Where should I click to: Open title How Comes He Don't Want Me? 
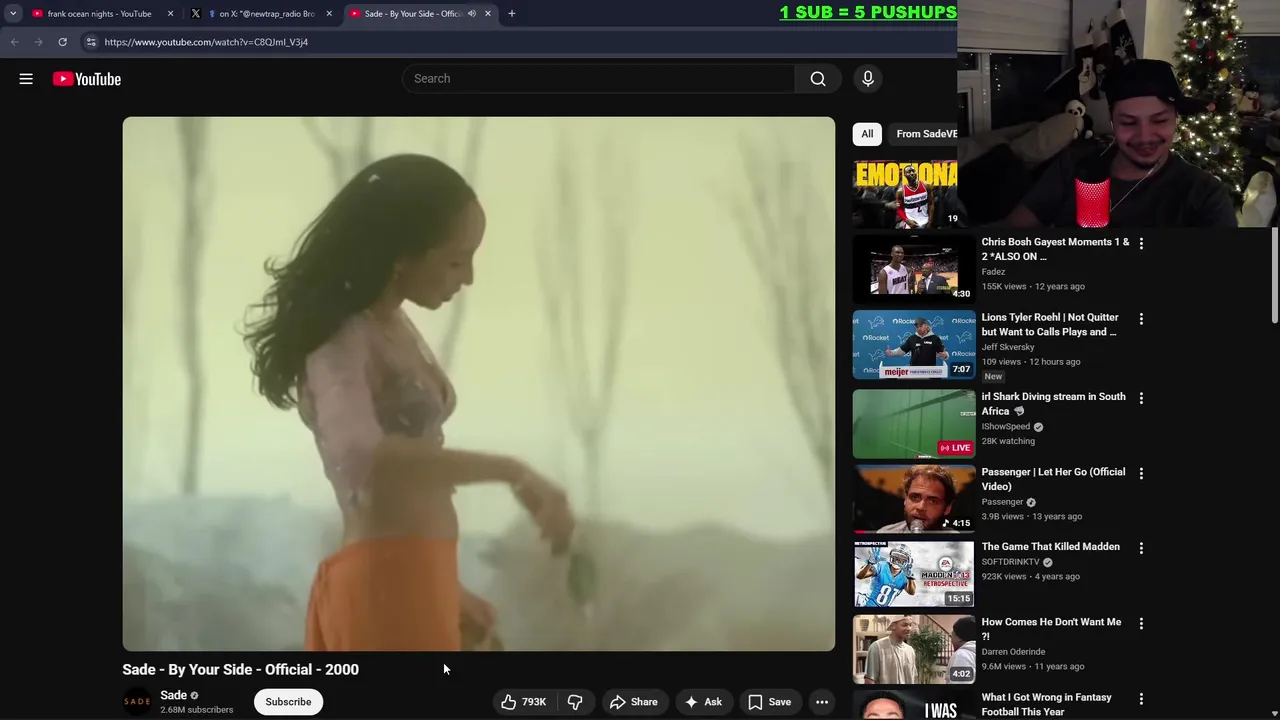point(1051,629)
